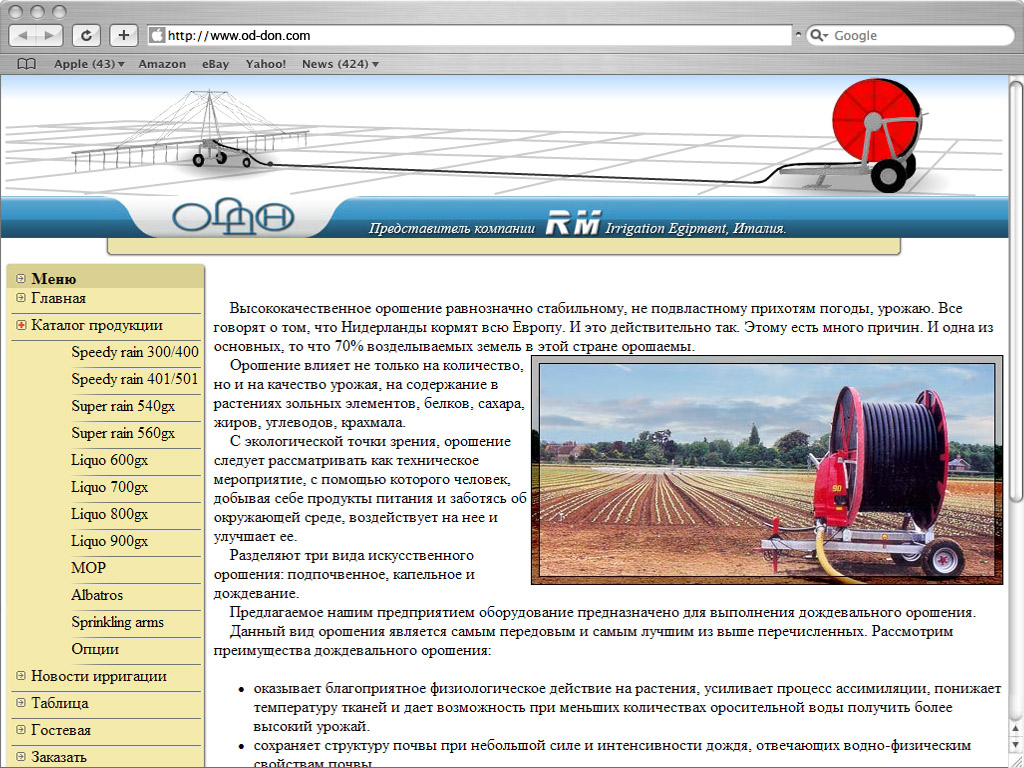Click the irrigation hose reel field photo
The image size is (1024, 768).
[x=766, y=470]
